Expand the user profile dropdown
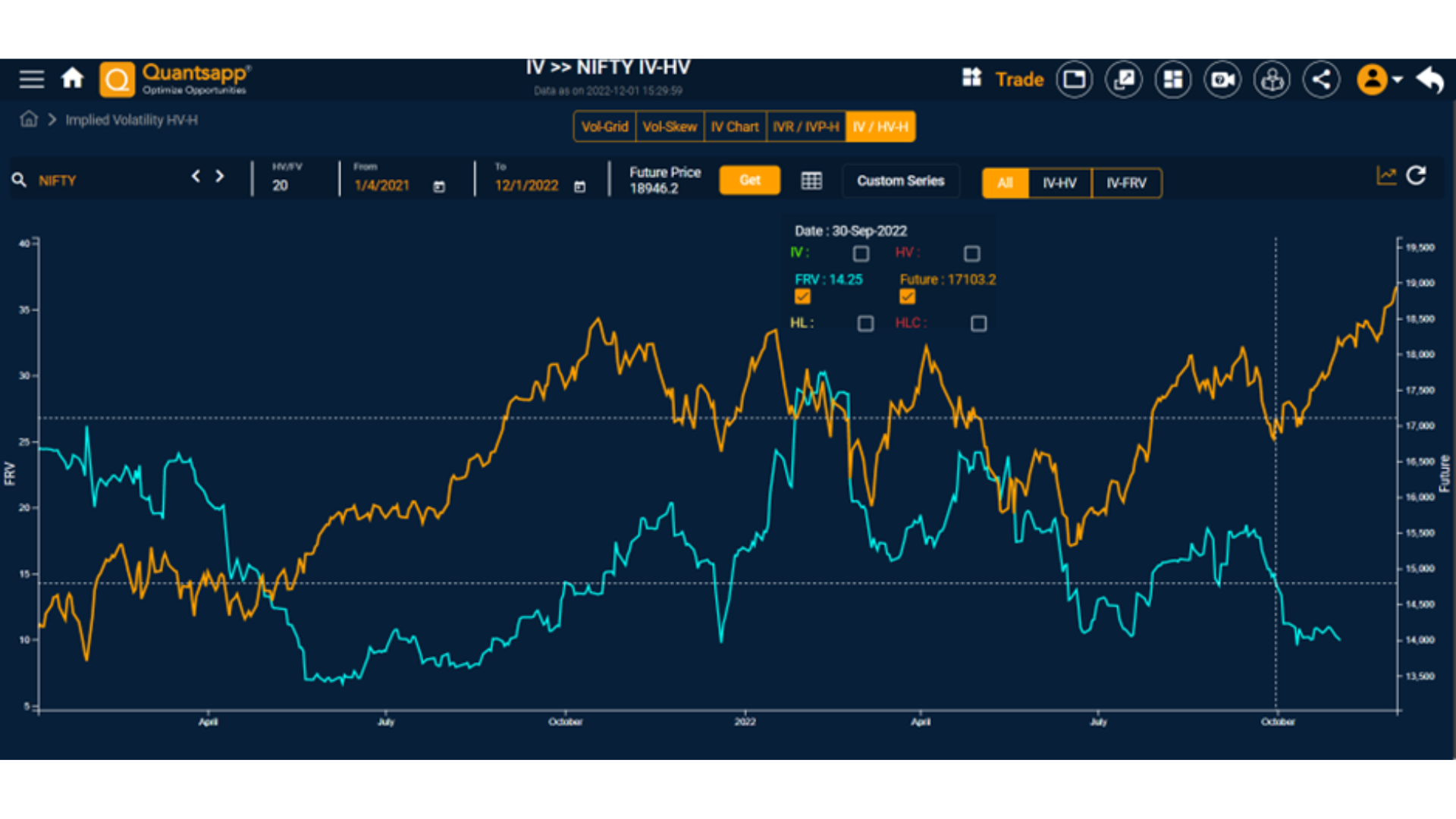The width and height of the screenshot is (1456, 819). tap(1380, 80)
